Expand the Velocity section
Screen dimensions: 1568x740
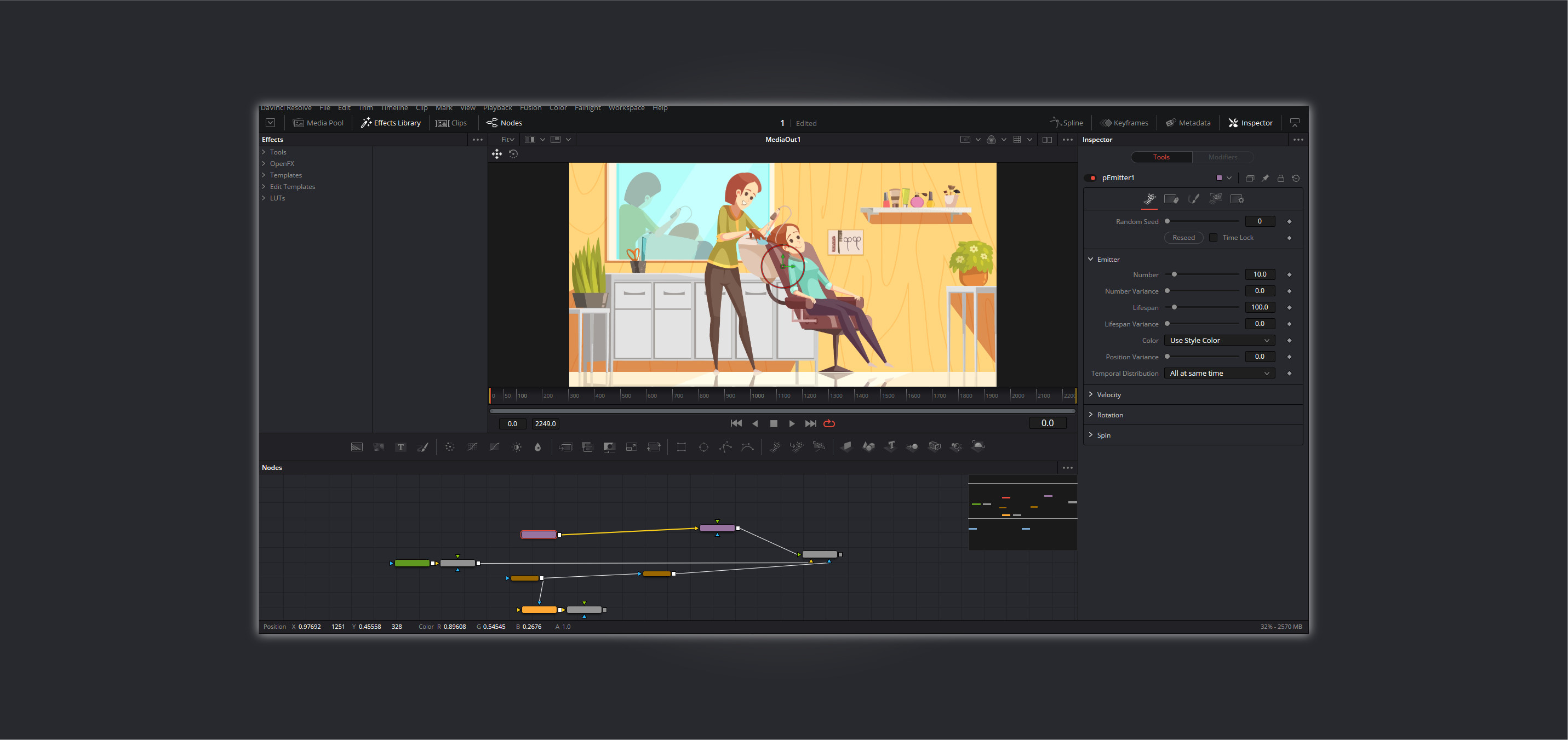click(x=1108, y=395)
